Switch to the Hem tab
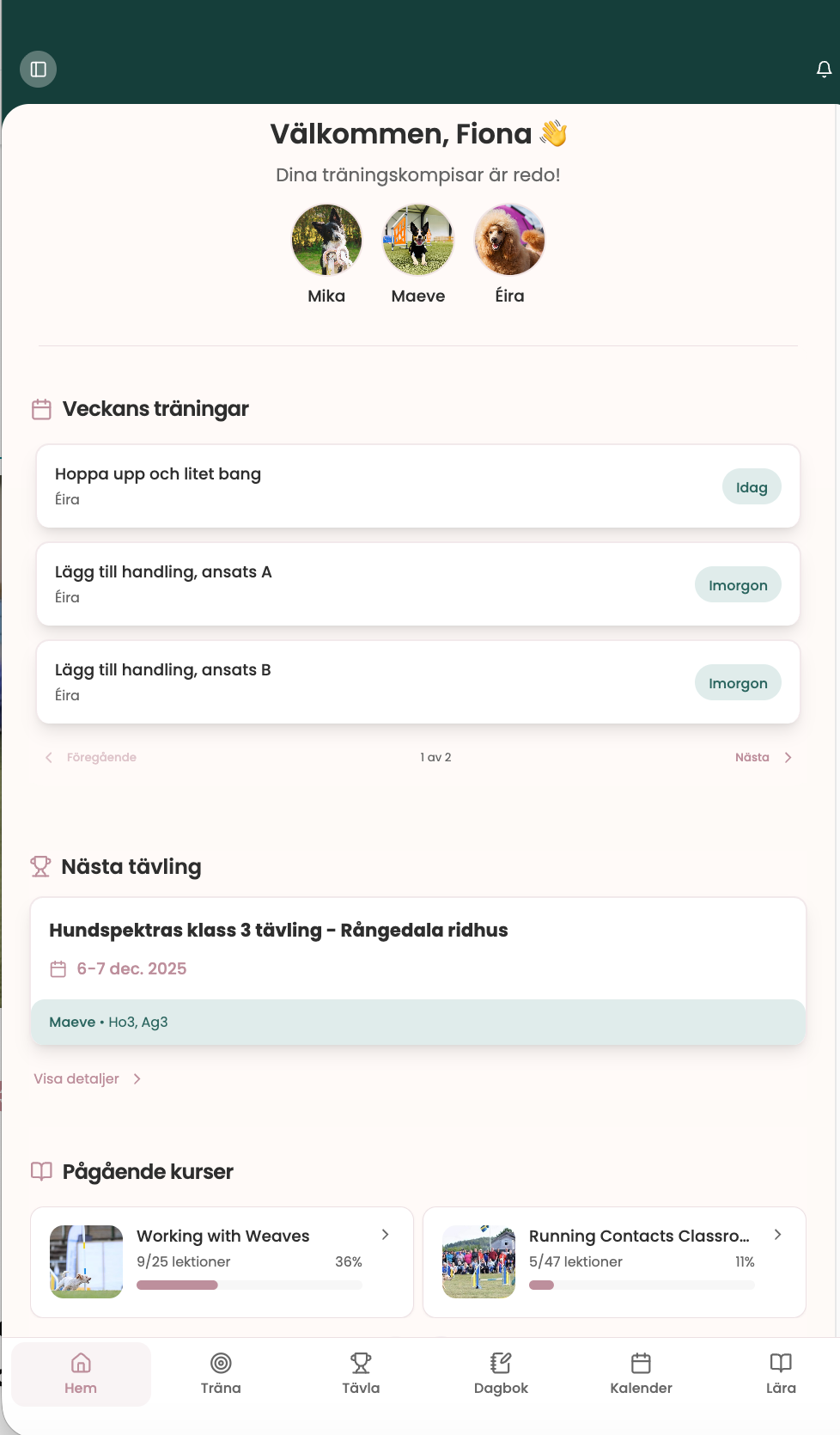This screenshot has width=840, height=1435. [x=81, y=1373]
